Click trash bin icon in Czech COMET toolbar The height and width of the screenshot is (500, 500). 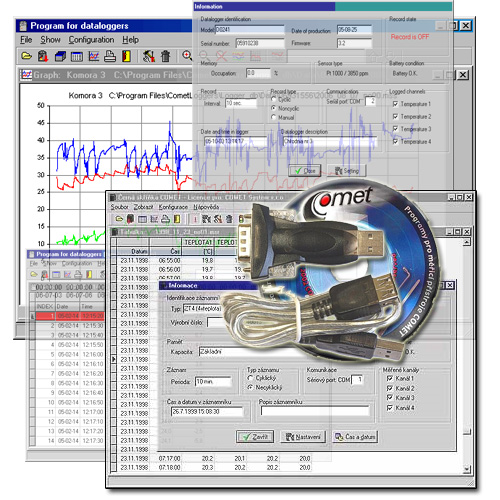pyautogui.click(x=229, y=219)
